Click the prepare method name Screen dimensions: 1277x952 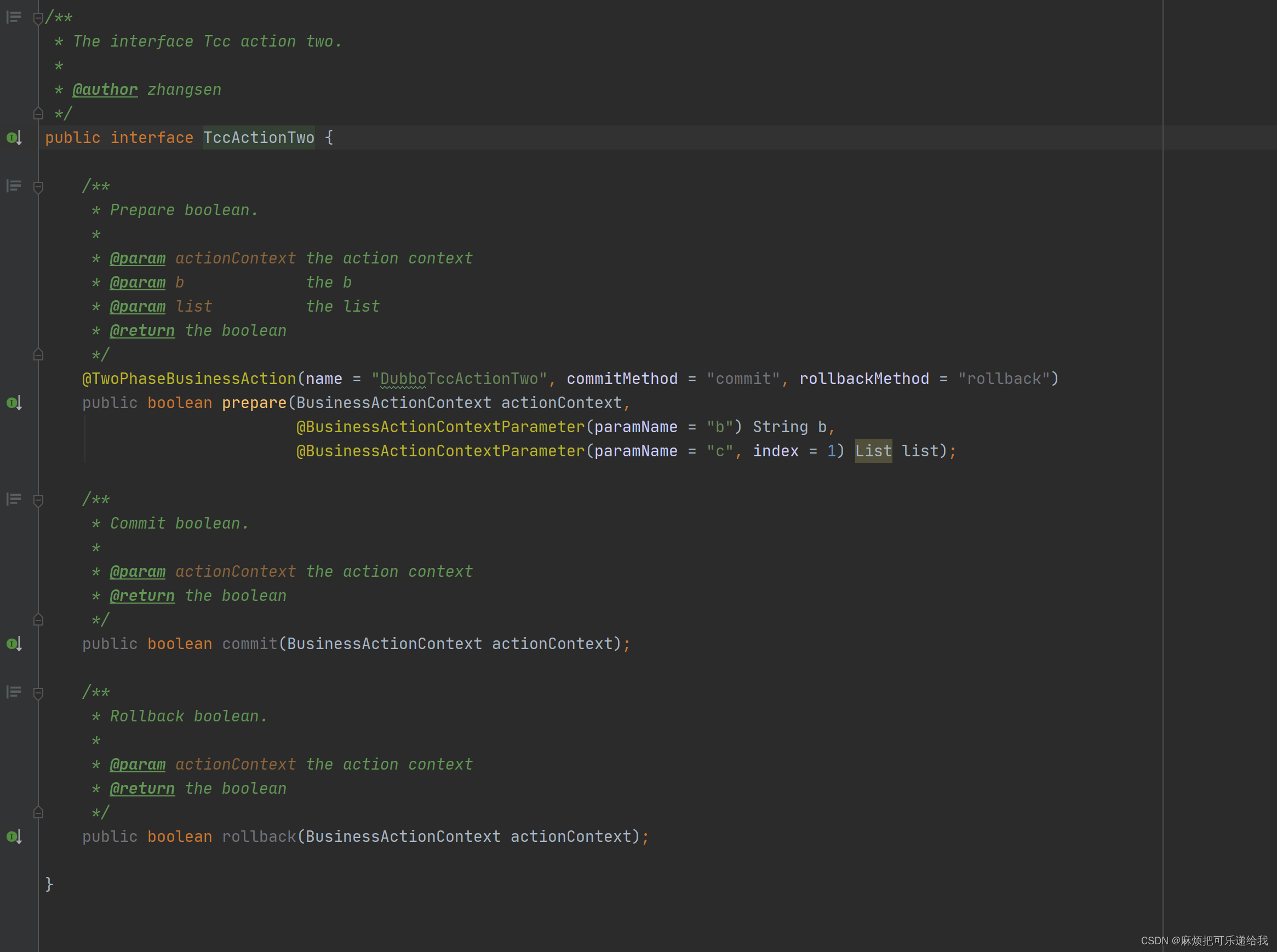point(254,403)
